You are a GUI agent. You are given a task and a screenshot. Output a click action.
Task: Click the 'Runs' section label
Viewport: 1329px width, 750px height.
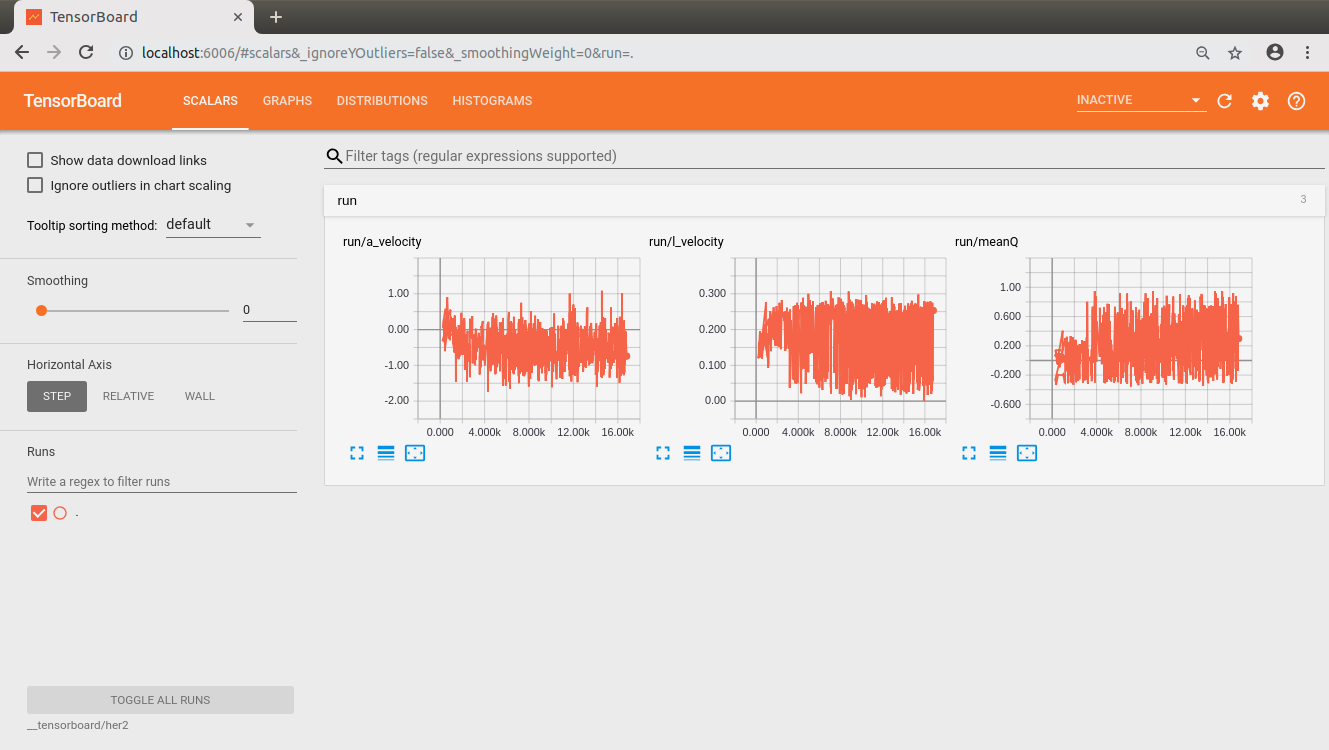click(41, 452)
